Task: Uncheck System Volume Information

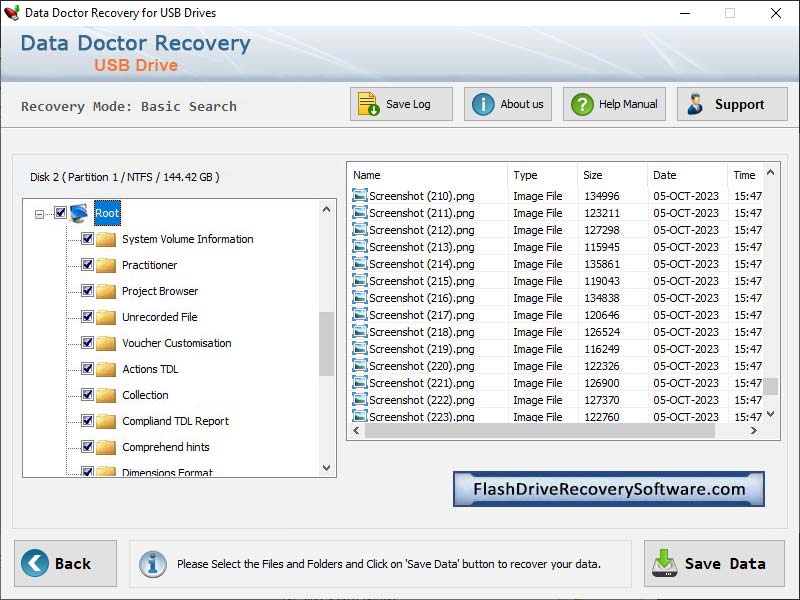Action: point(86,239)
